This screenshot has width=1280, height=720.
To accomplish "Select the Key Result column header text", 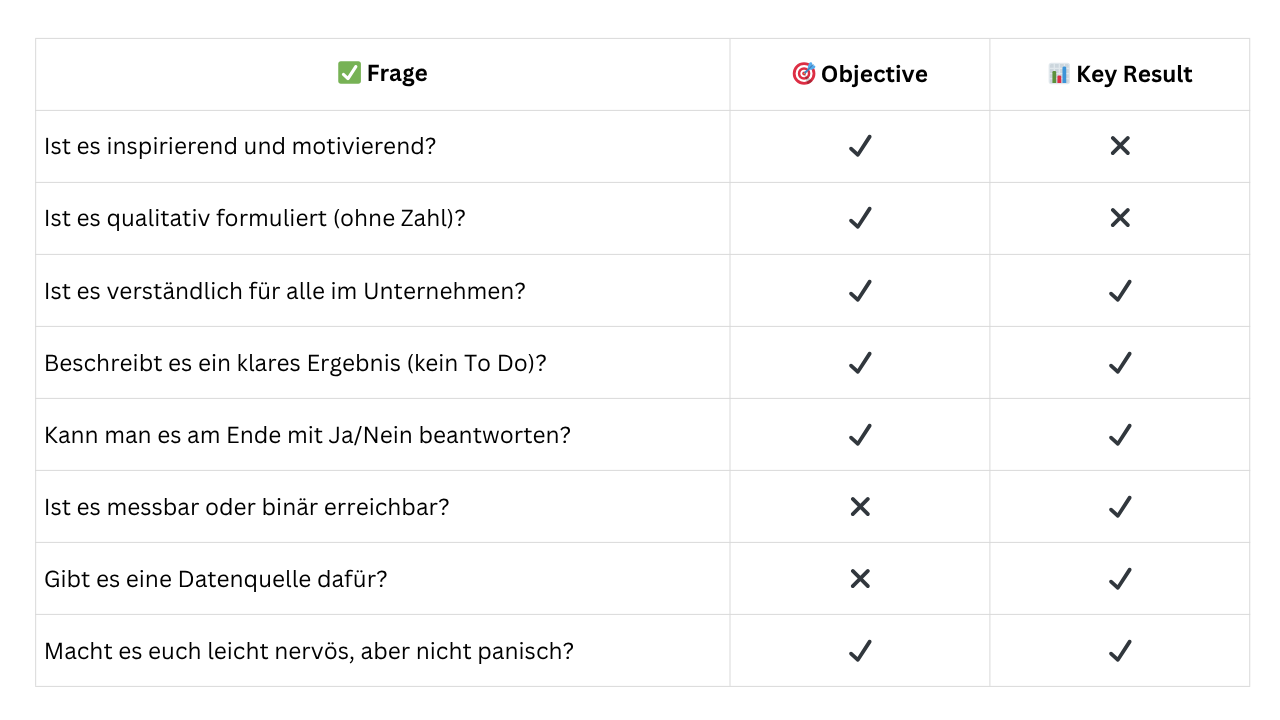I will click(1134, 74).
